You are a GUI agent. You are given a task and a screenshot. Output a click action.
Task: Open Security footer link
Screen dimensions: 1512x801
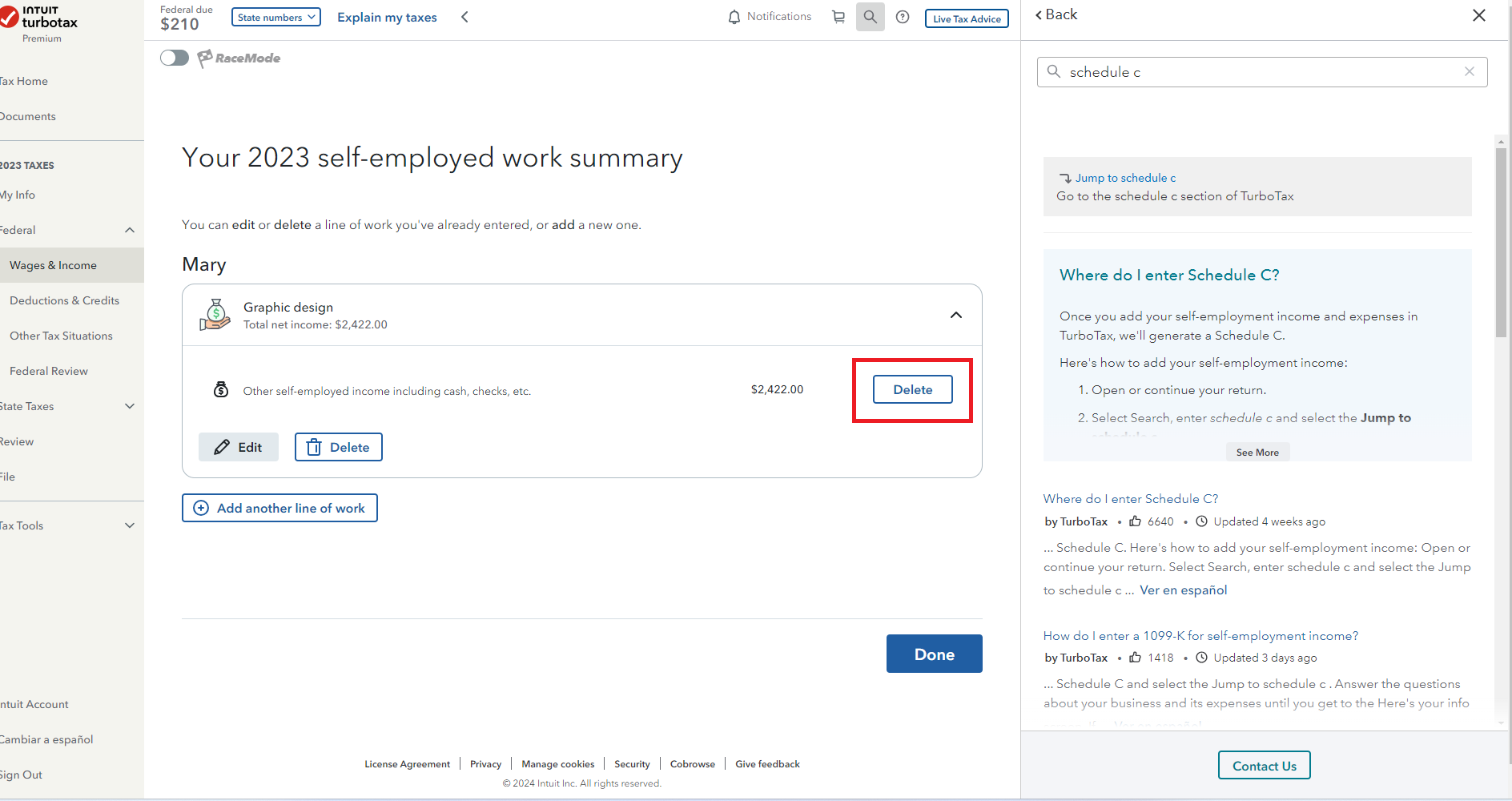point(632,764)
